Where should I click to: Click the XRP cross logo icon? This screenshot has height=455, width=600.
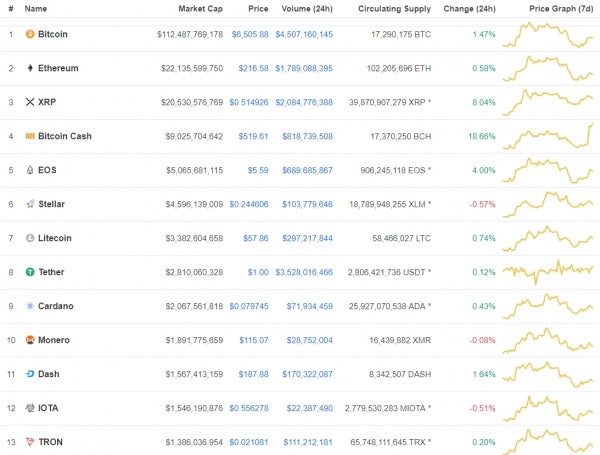pyautogui.click(x=30, y=102)
